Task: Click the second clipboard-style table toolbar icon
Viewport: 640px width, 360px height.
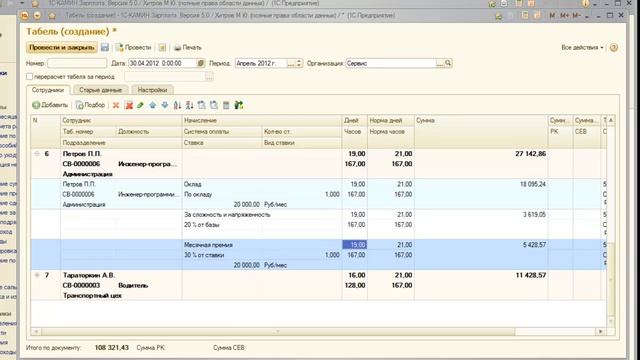Action: coord(214,105)
